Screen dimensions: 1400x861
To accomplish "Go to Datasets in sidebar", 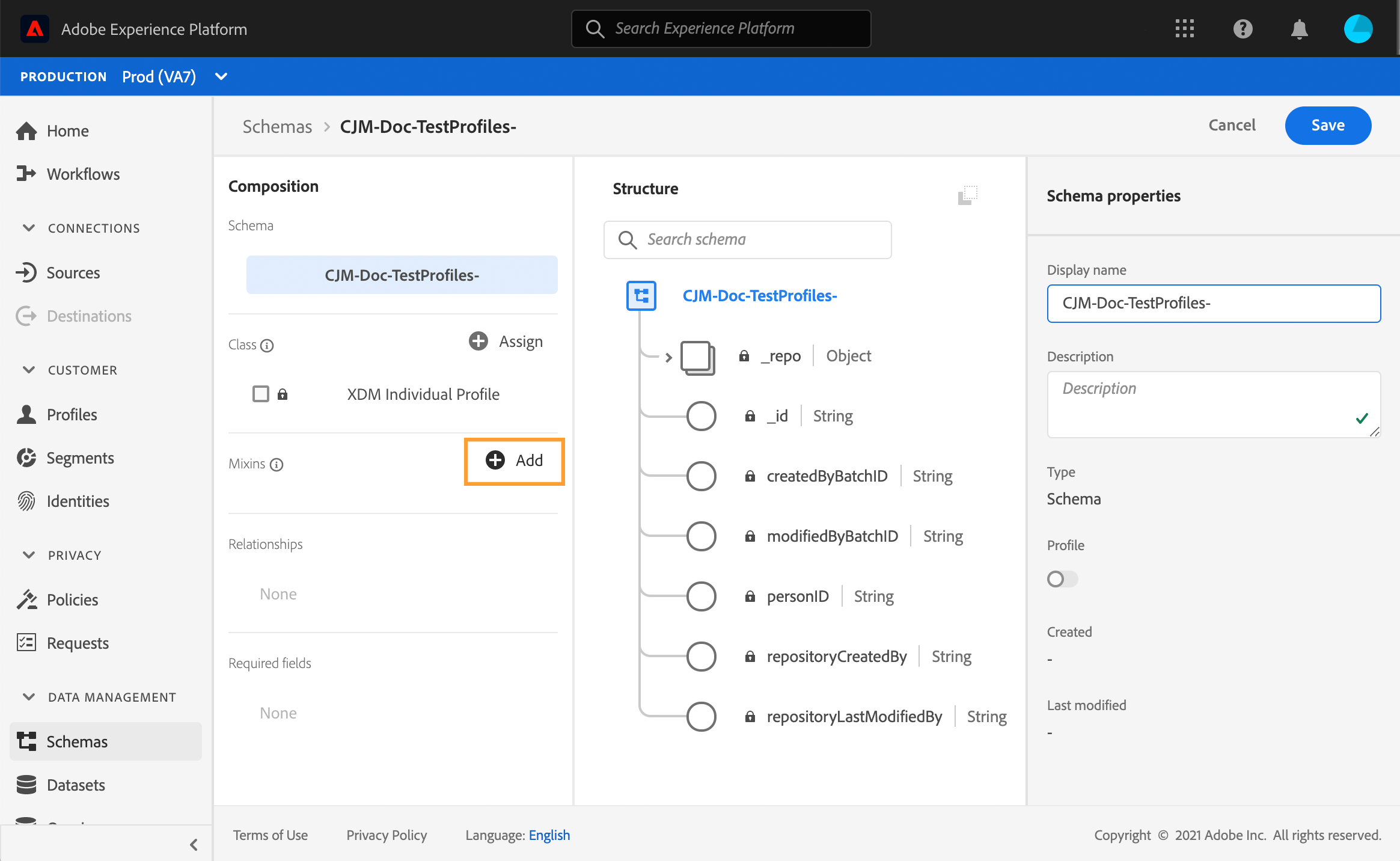I will coord(76,785).
